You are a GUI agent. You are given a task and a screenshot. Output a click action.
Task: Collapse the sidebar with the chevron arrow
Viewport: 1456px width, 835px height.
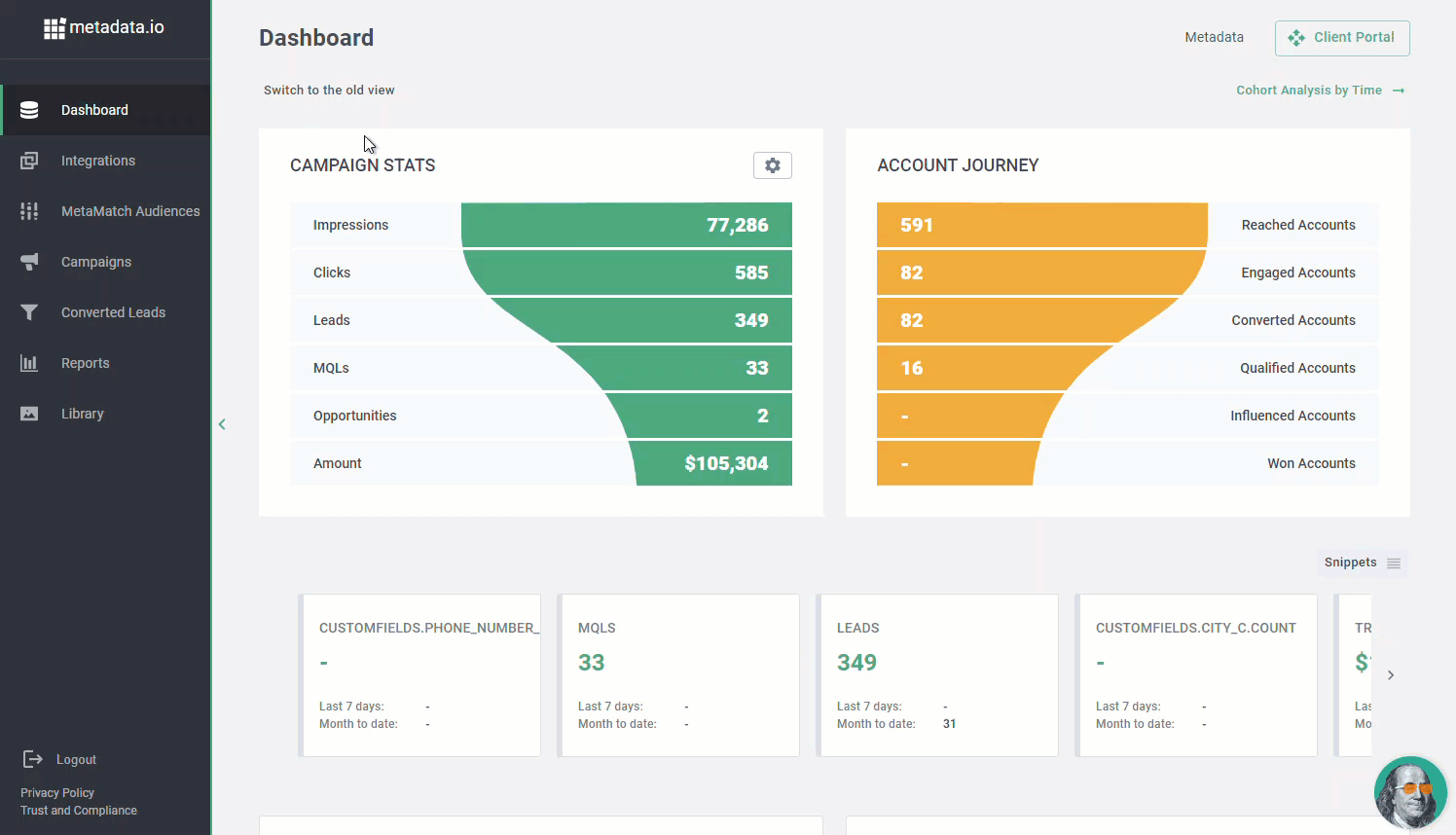(222, 424)
